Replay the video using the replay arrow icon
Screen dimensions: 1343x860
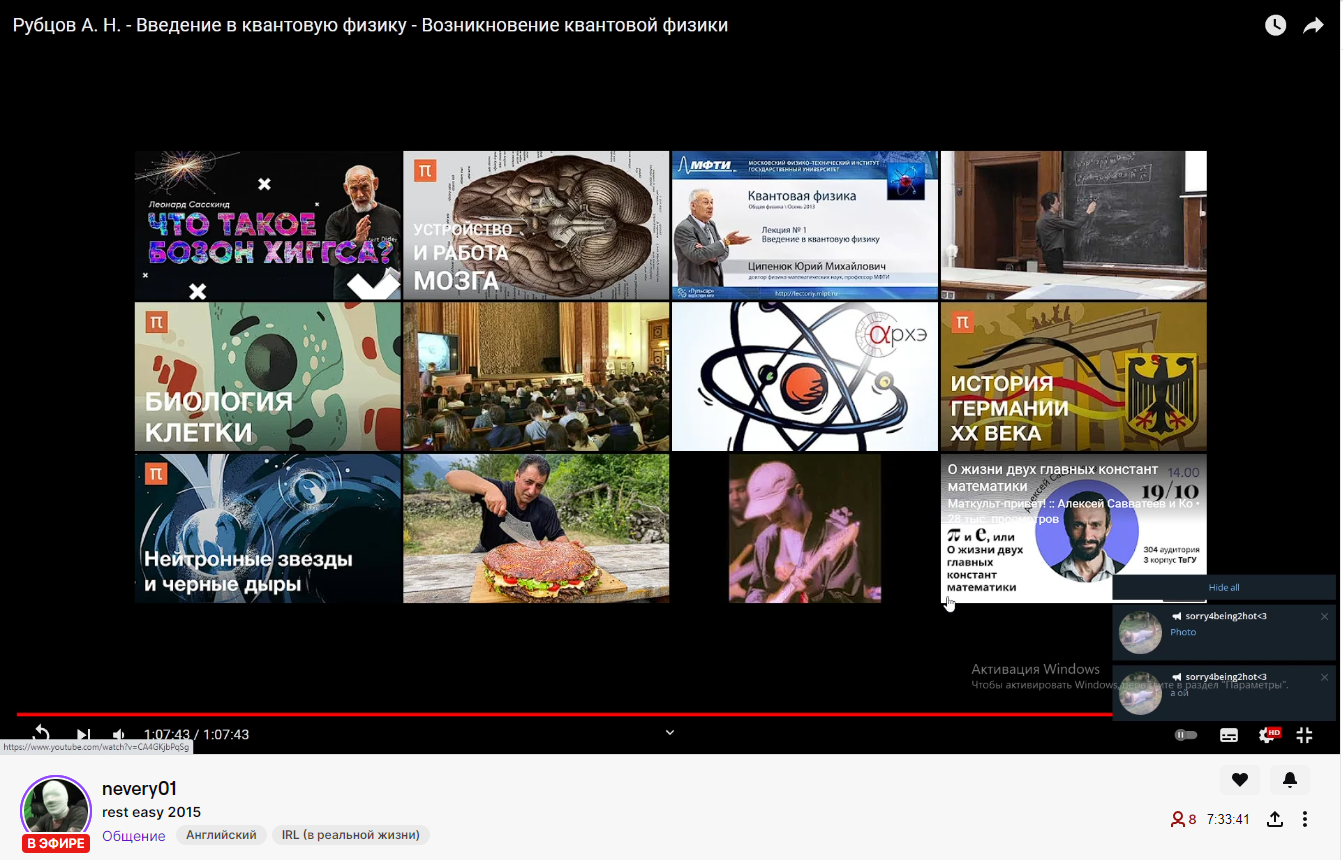[x=40, y=733]
